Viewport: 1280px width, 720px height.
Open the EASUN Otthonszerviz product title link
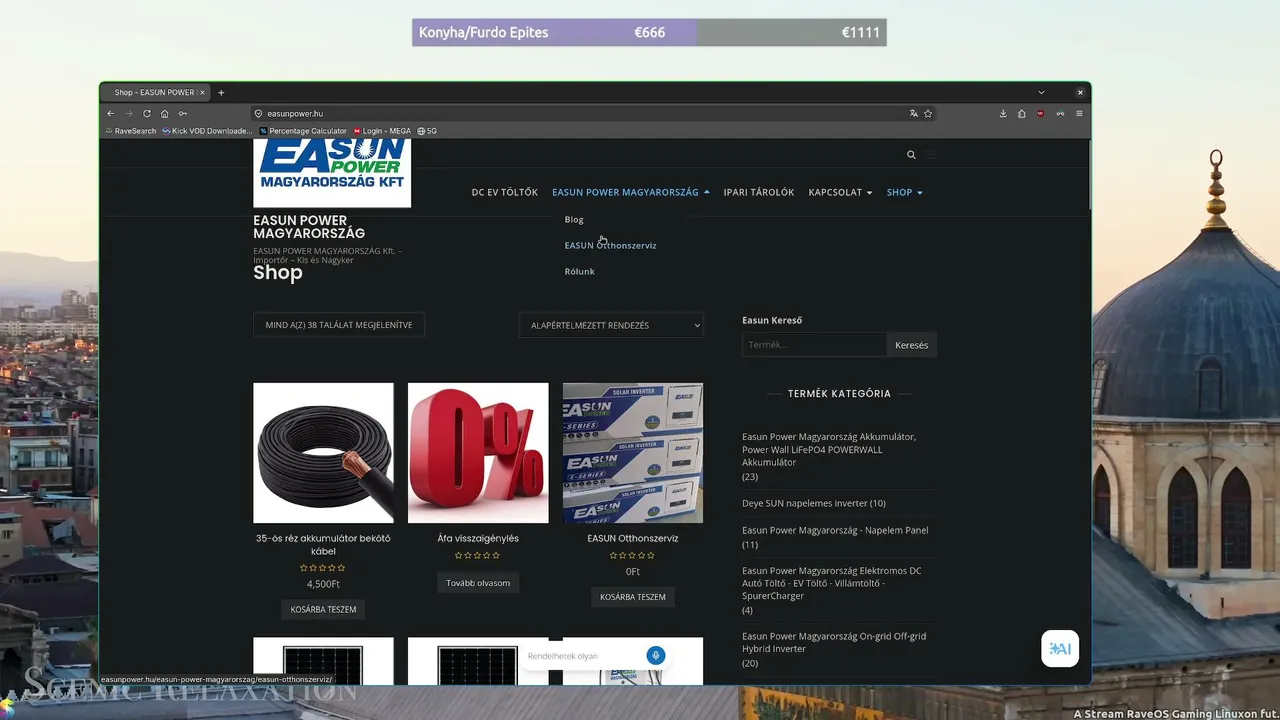pos(633,538)
